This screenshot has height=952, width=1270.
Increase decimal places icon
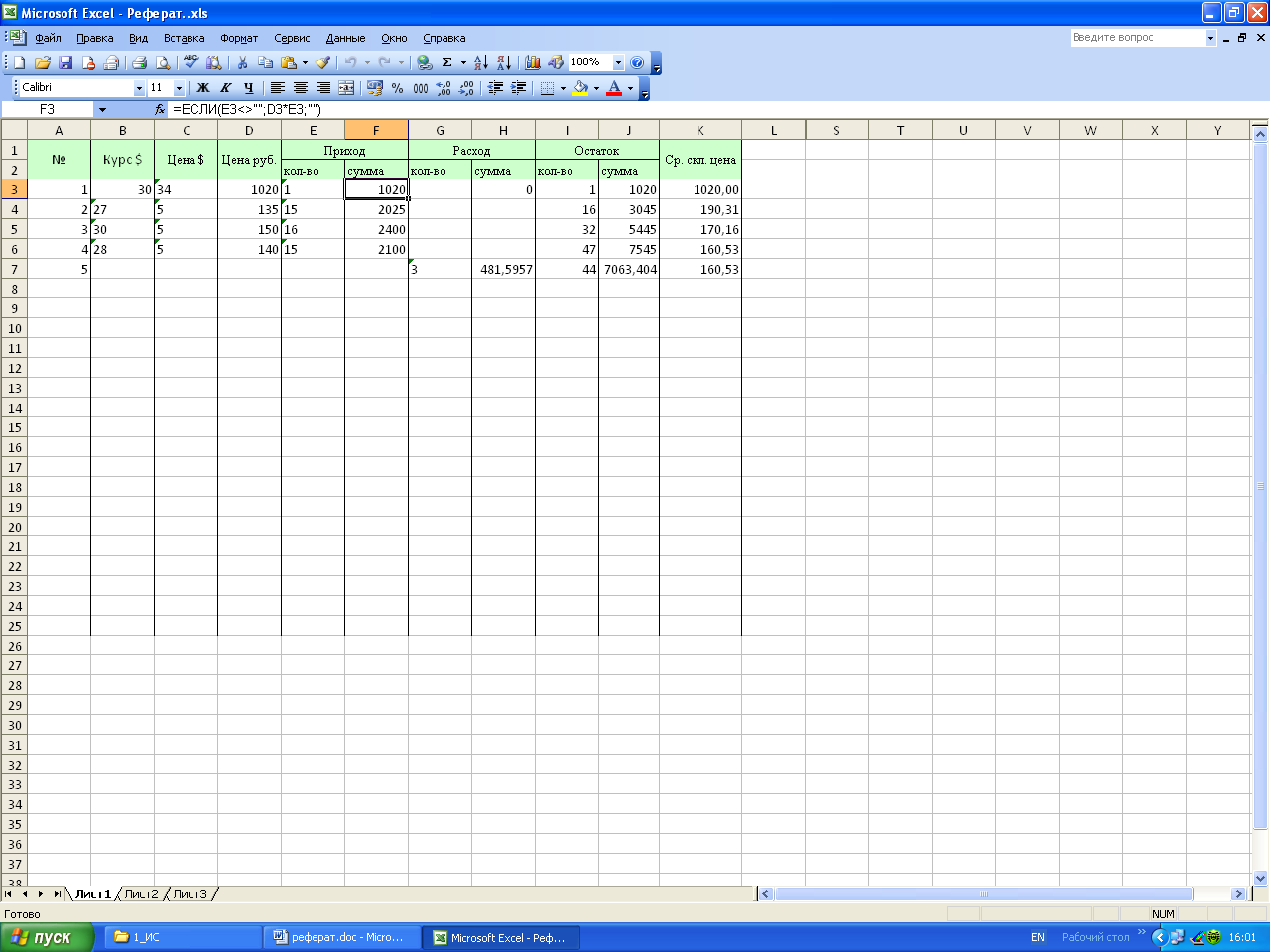click(x=444, y=88)
